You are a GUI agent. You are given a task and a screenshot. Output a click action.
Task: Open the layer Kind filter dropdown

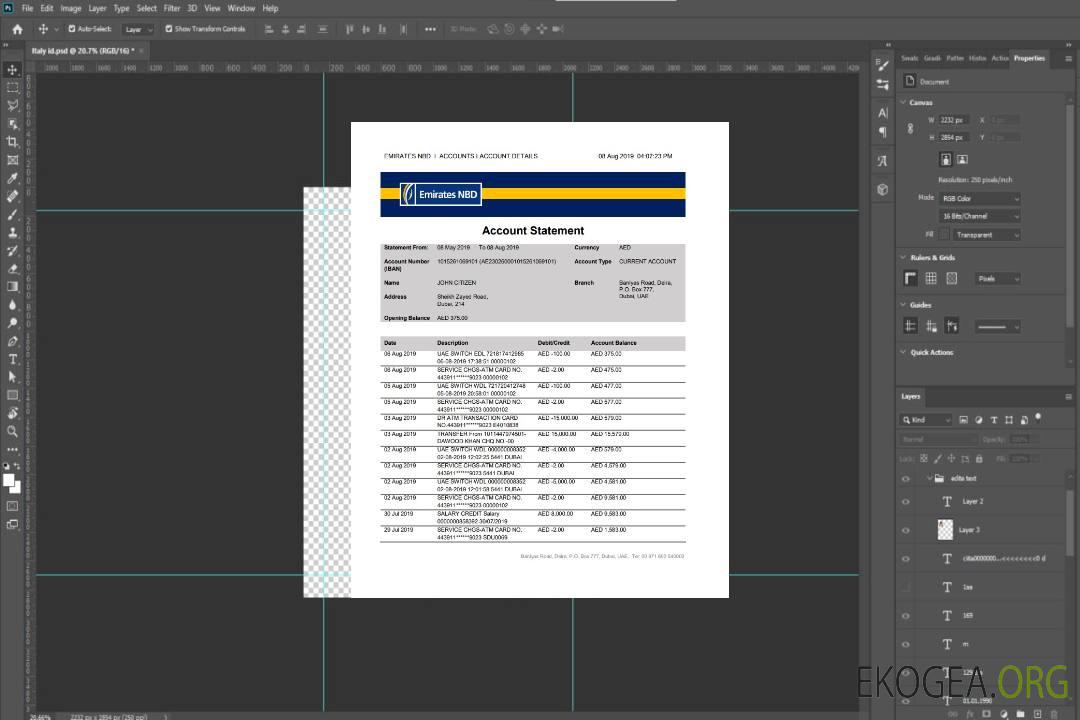pyautogui.click(x=926, y=420)
